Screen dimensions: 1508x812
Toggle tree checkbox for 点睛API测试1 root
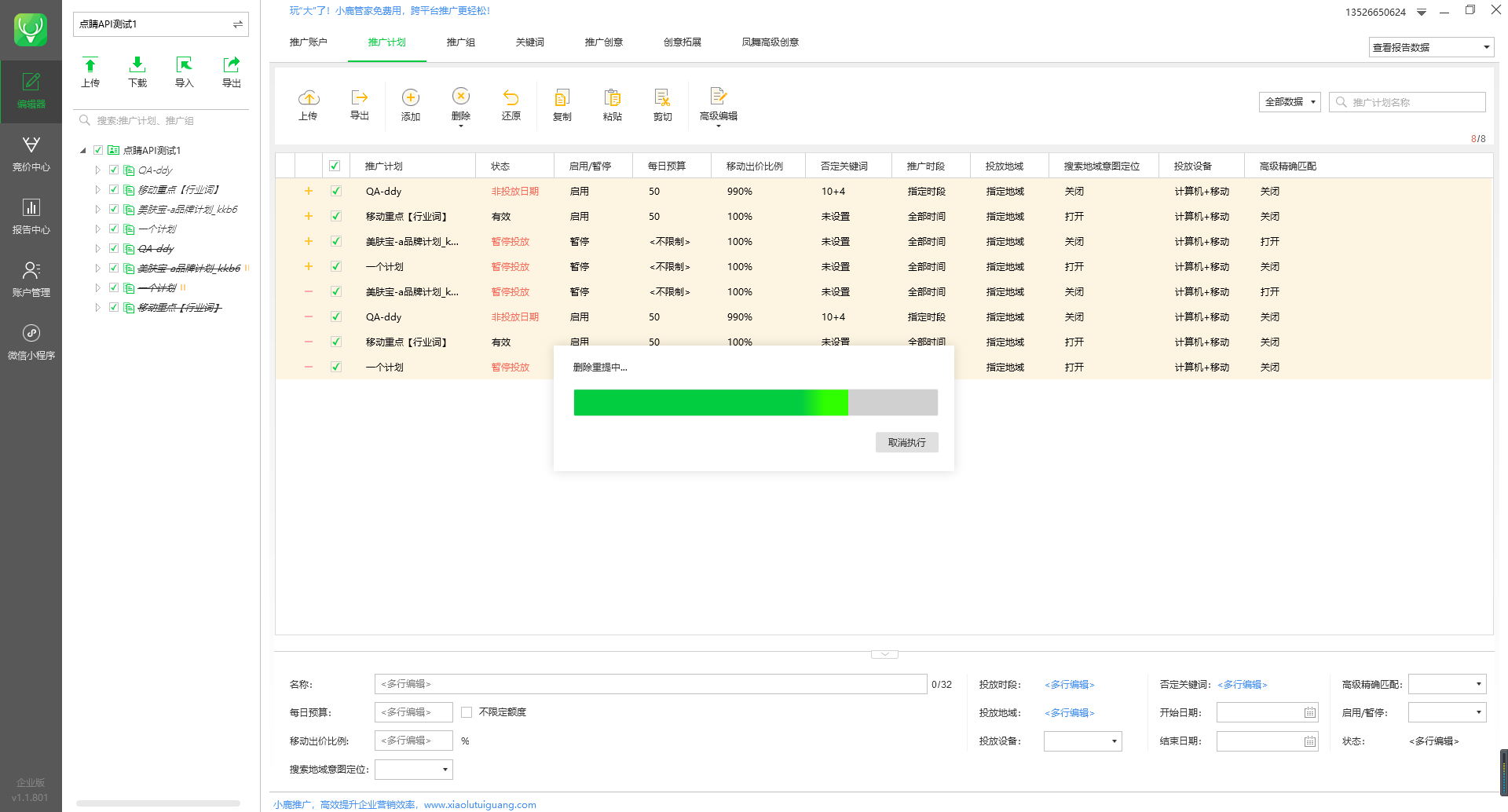tap(98, 150)
